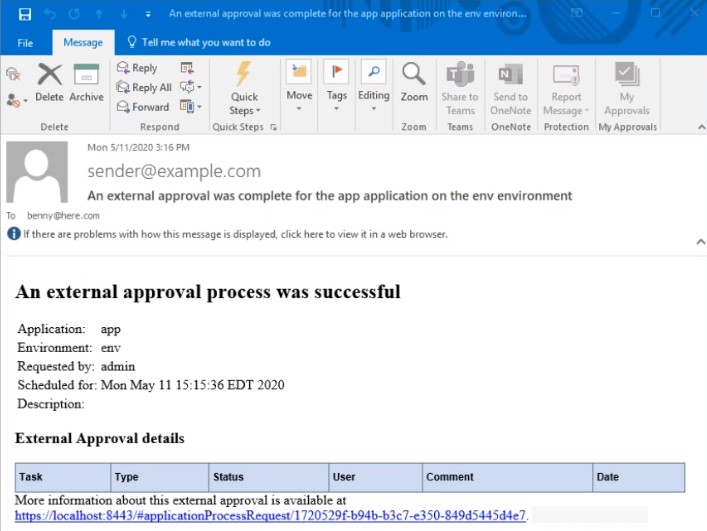Open the IM reply dropdown
The image size is (707, 531).
coord(190,87)
